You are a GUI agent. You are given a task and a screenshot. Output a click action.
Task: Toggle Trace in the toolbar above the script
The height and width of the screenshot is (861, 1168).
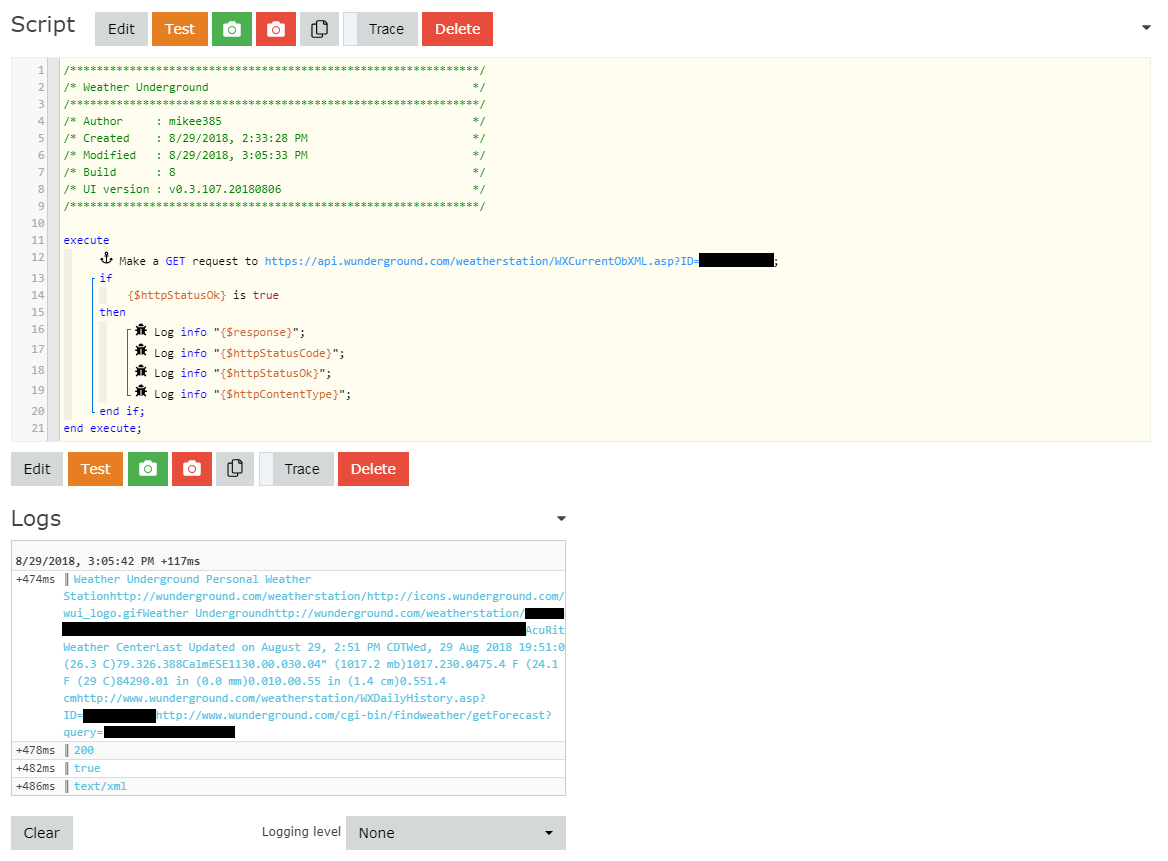[381, 29]
